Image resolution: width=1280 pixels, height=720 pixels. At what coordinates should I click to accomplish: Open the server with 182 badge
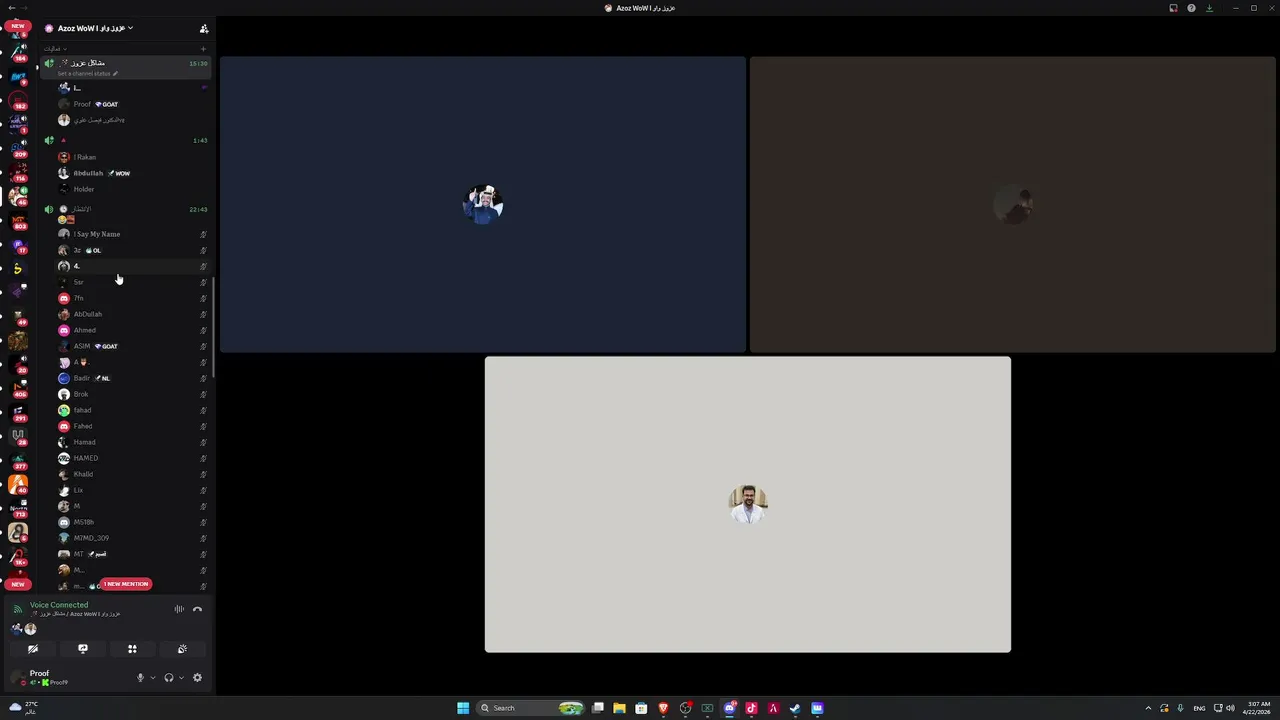click(18, 100)
